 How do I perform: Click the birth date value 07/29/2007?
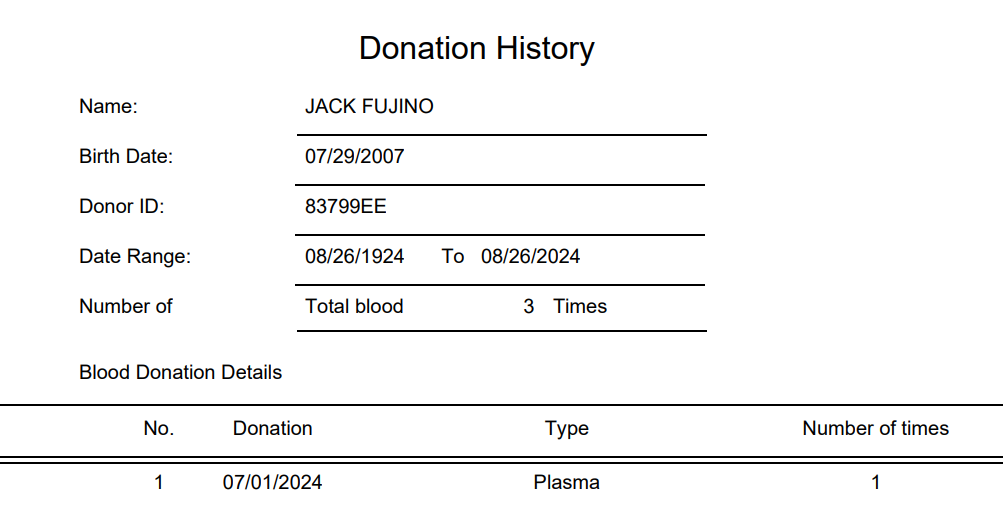[x=354, y=156]
